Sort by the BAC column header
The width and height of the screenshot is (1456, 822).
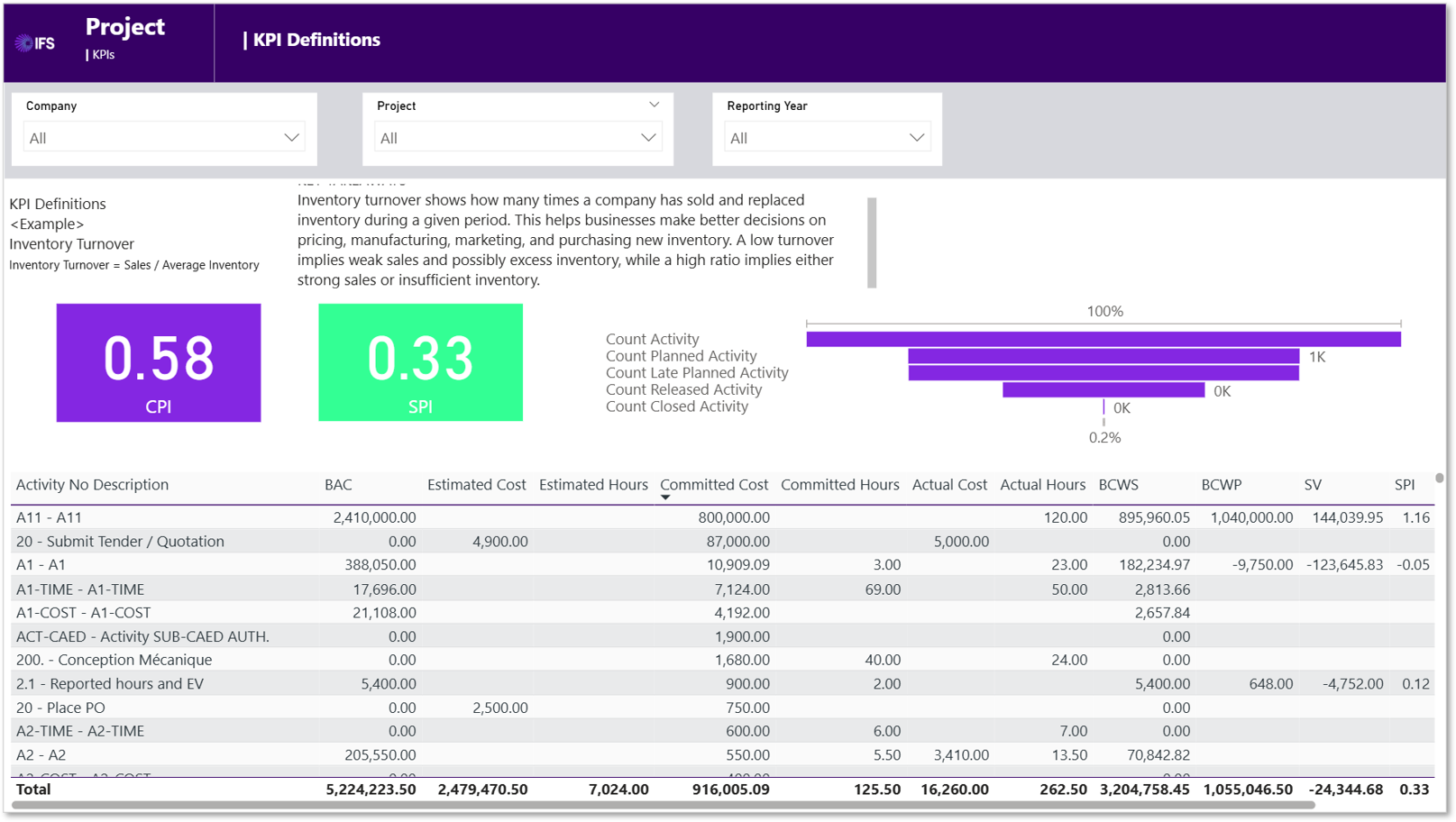point(338,485)
